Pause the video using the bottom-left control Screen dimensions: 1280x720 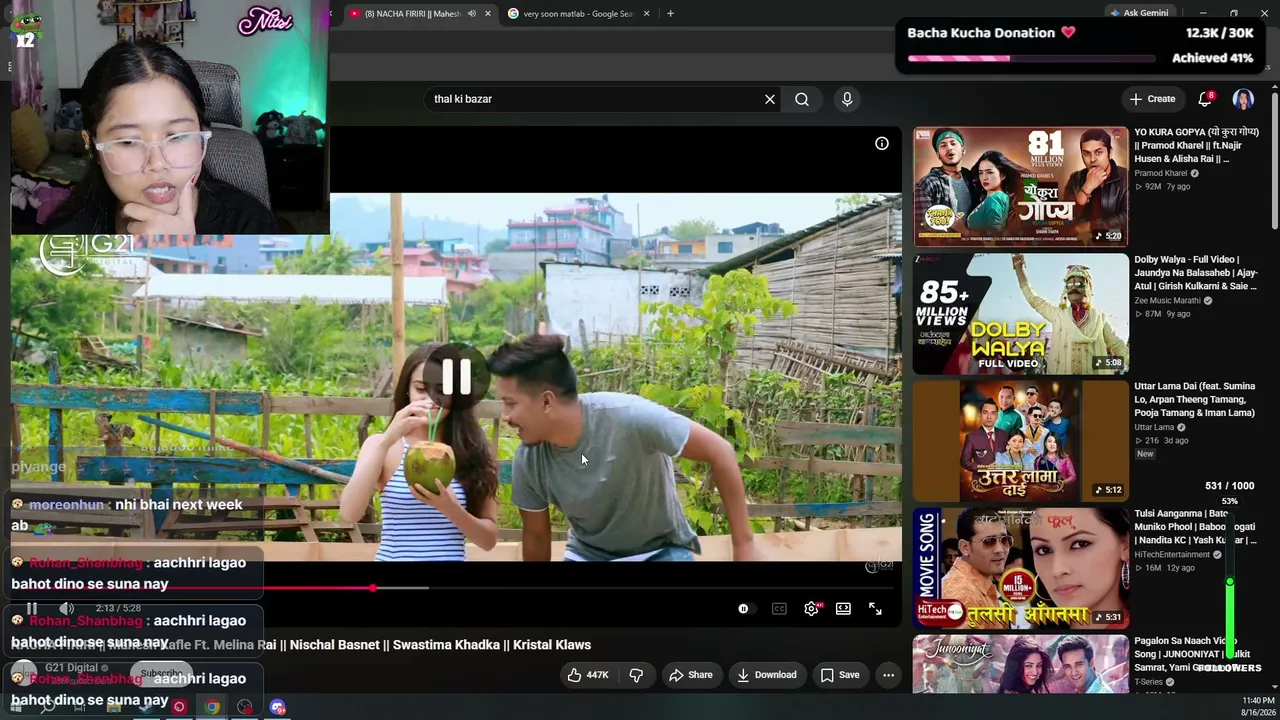pos(32,608)
